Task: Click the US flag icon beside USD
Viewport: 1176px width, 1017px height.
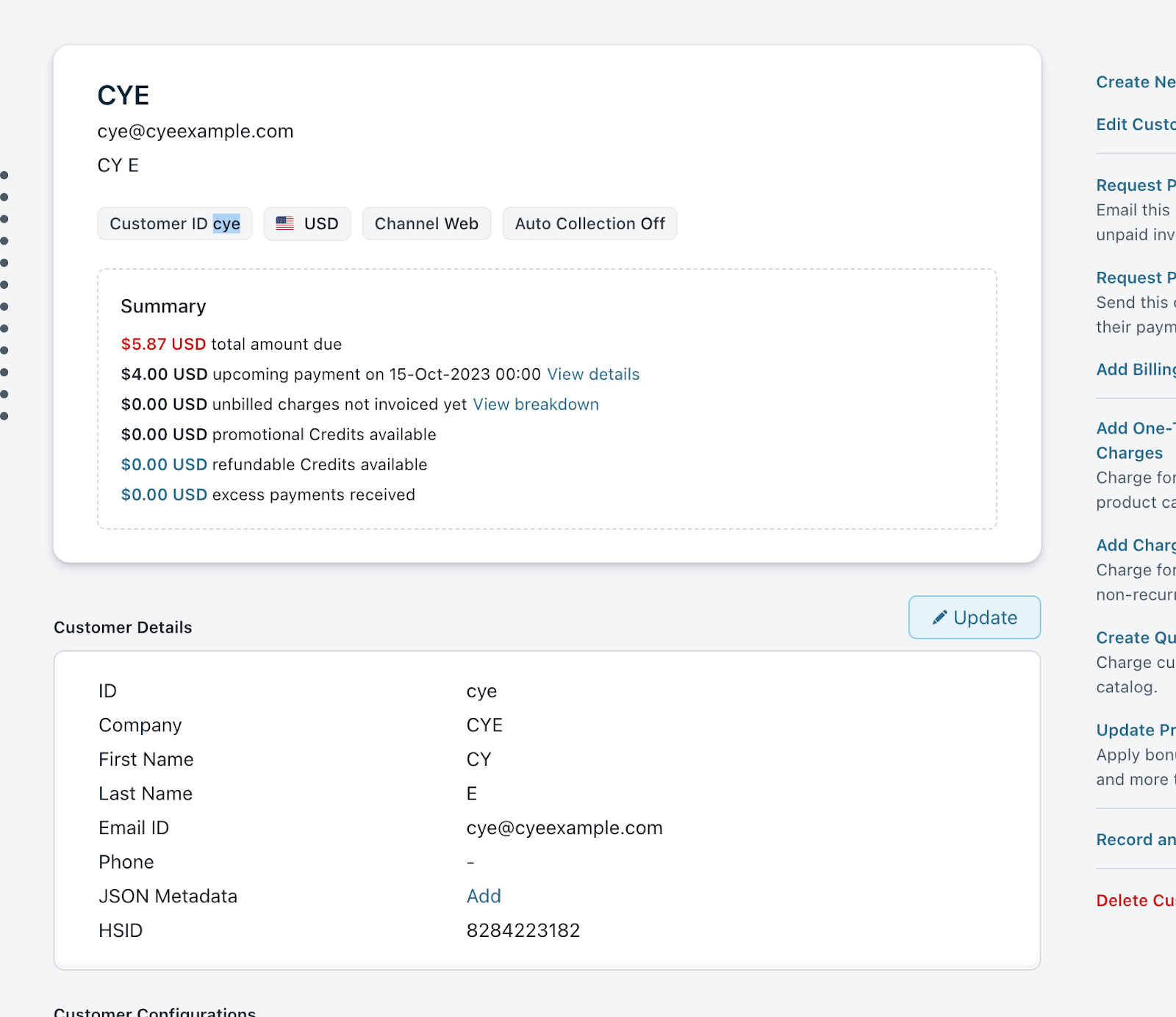Action: [x=284, y=223]
